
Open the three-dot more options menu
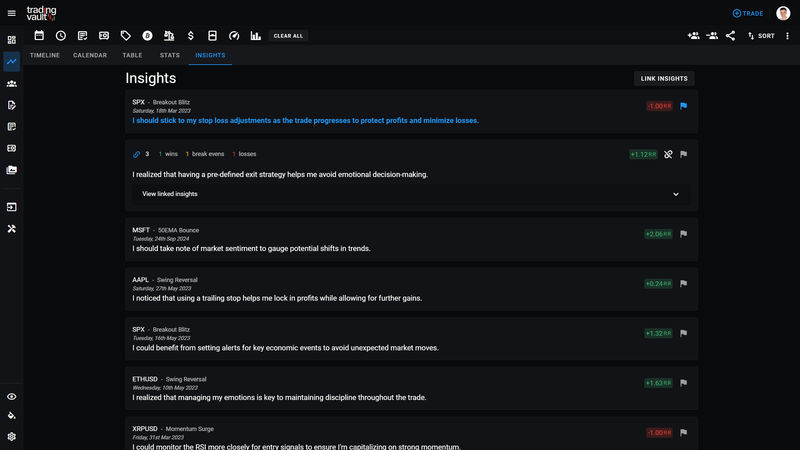(x=789, y=36)
